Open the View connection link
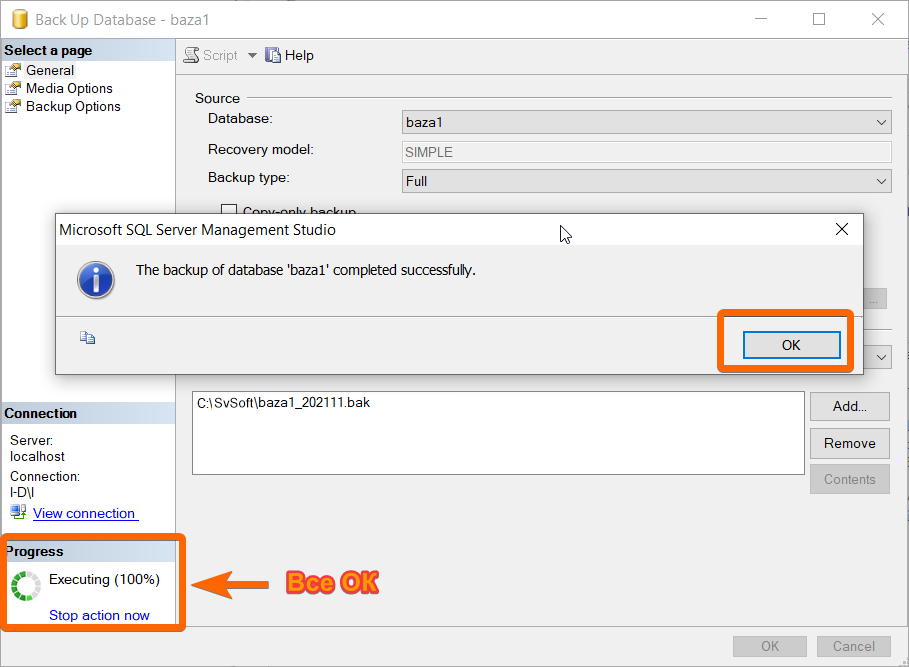The width and height of the screenshot is (909, 667). point(85,513)
